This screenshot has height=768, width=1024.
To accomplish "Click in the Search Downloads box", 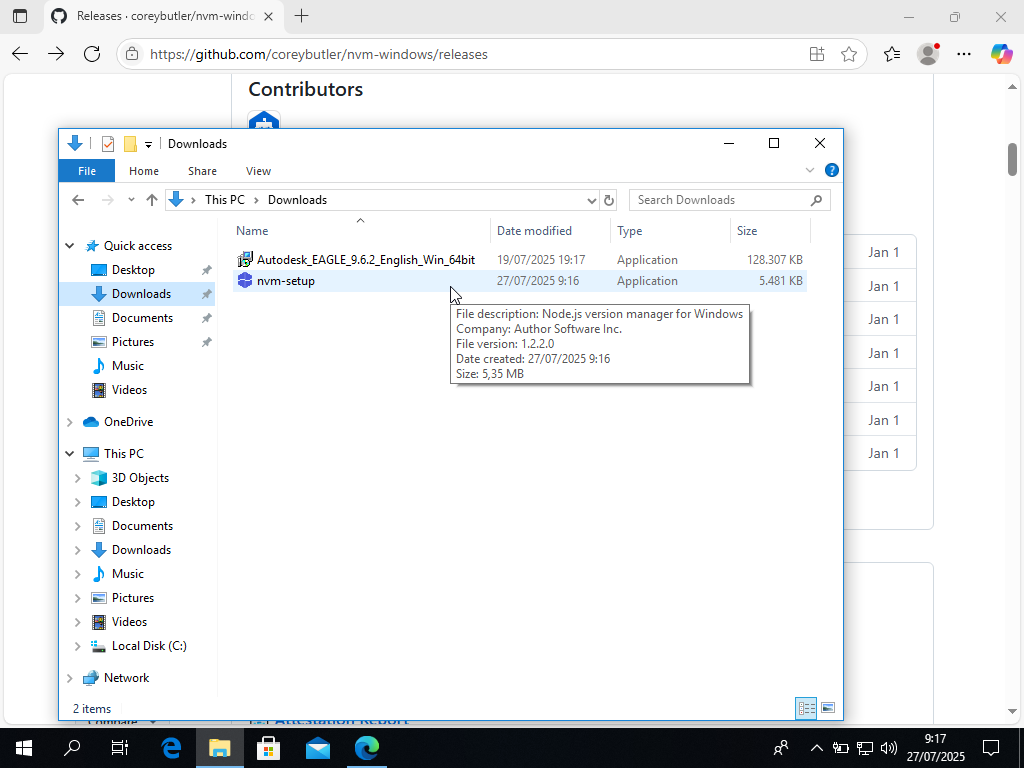I will pos(720,200).
